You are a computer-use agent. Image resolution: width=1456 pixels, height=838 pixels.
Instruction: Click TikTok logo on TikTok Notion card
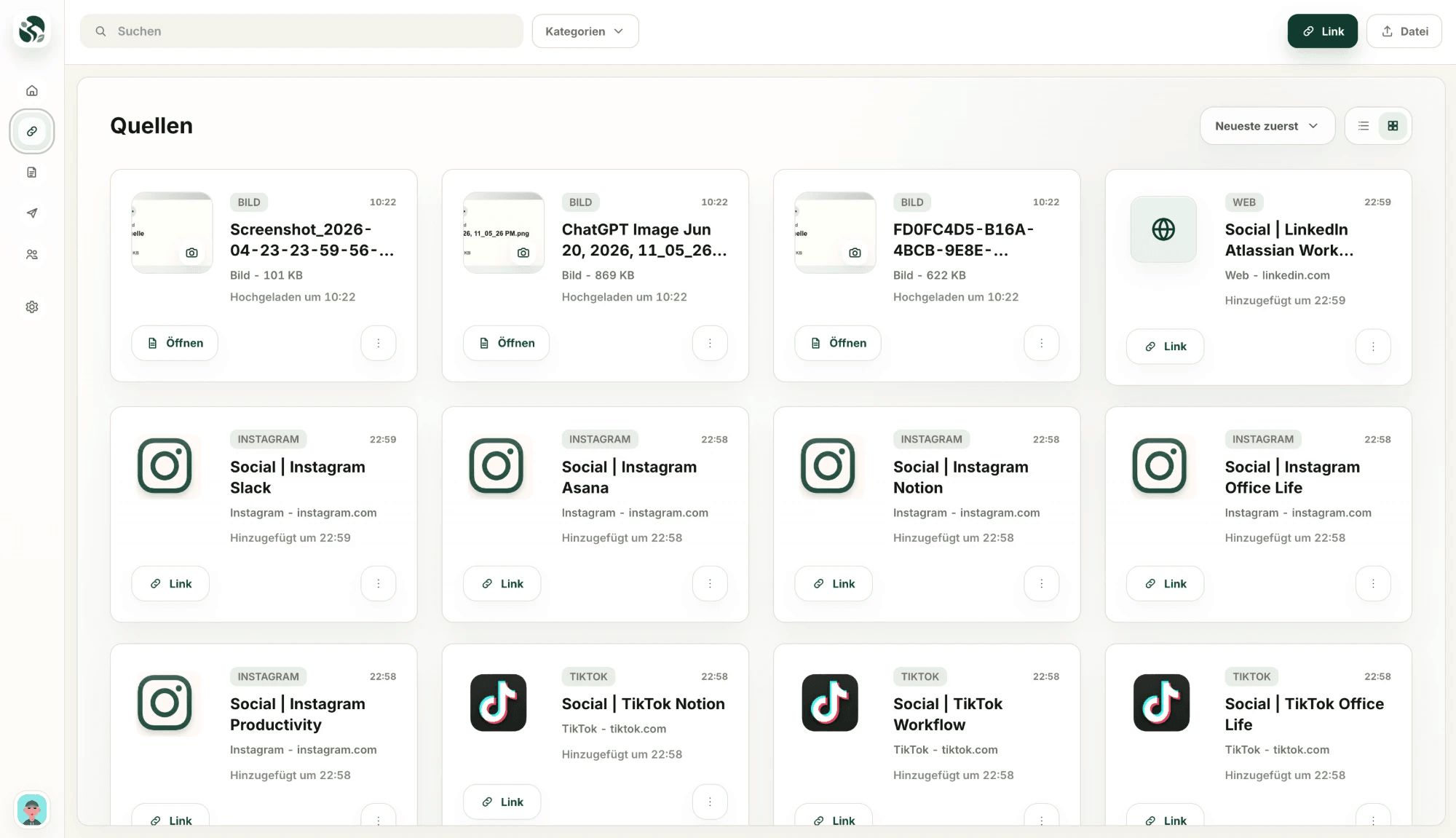point(498,703)
